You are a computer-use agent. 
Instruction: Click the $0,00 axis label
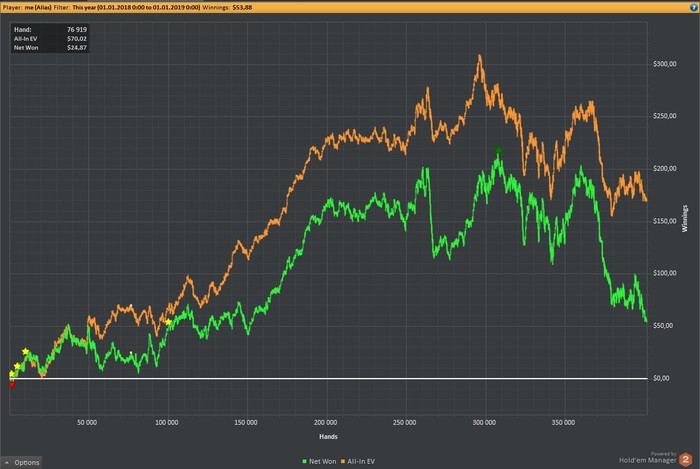coord(661,378)
